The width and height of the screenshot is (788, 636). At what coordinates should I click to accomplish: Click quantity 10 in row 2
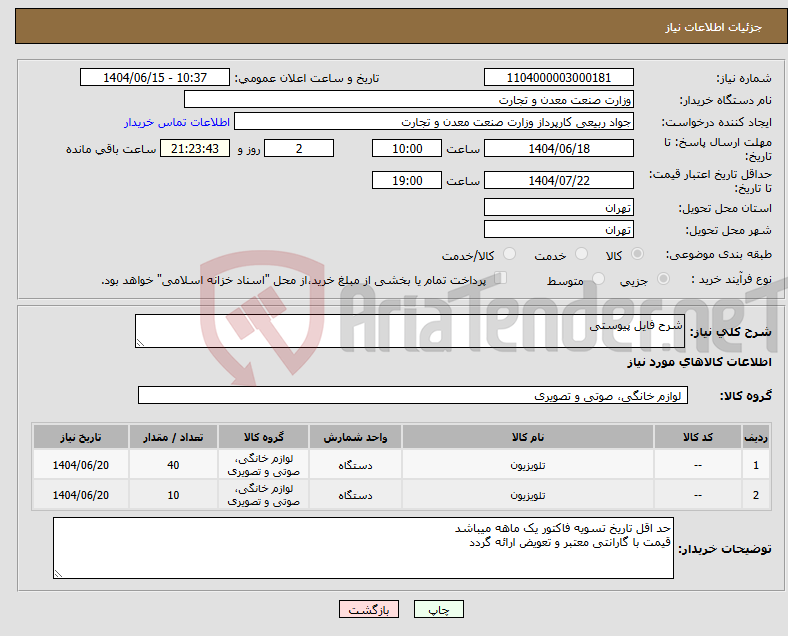(x=173, y=495)
